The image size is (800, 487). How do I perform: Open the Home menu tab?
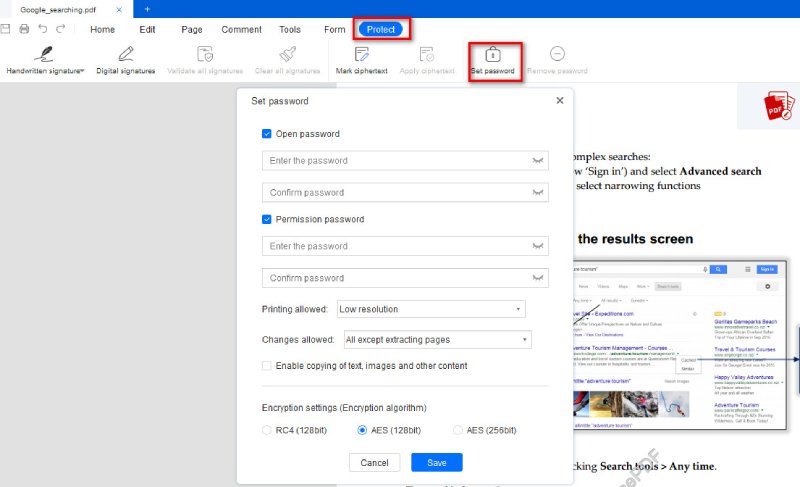(x=103, y=30)
